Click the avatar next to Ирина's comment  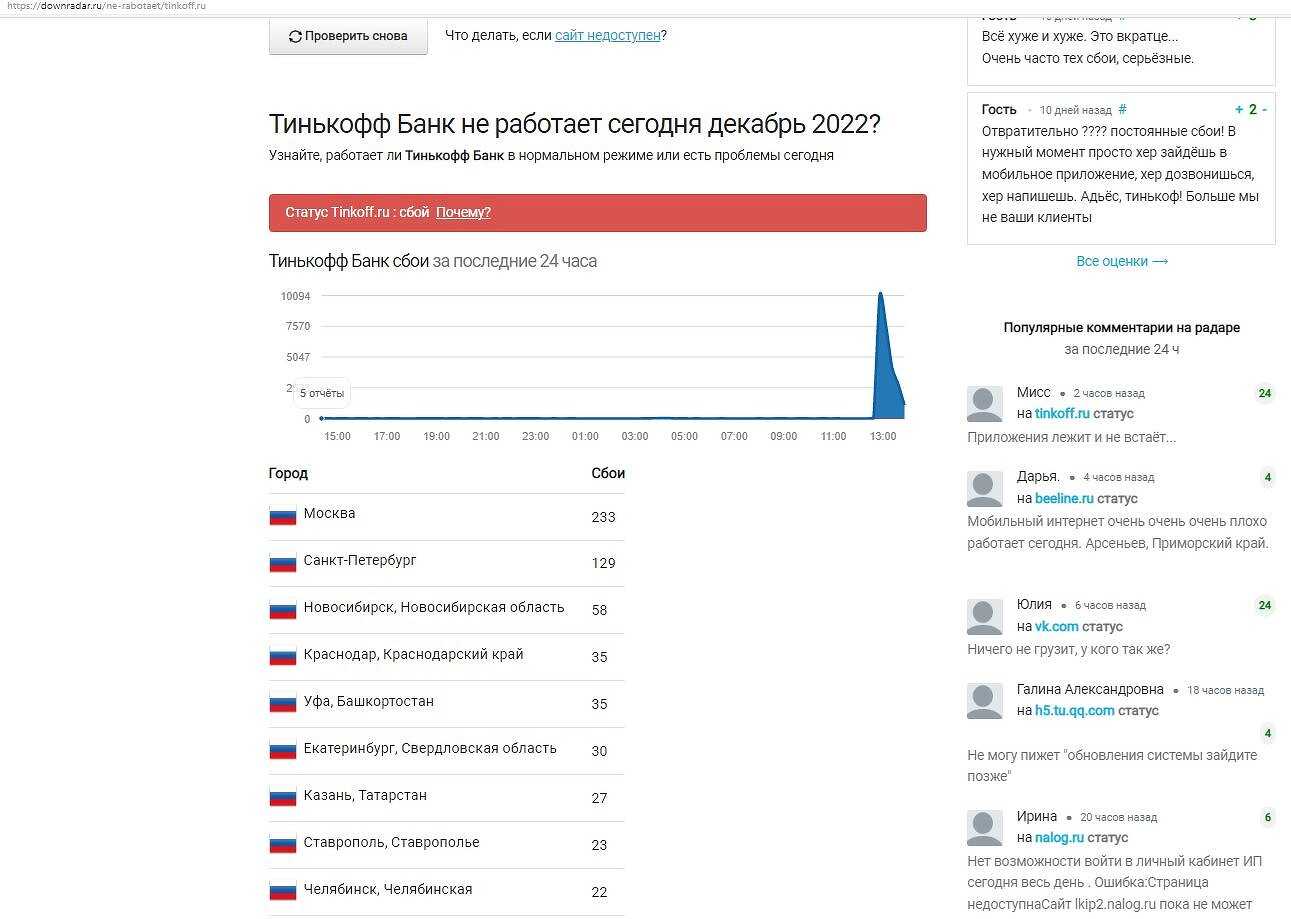pos(985,827)
